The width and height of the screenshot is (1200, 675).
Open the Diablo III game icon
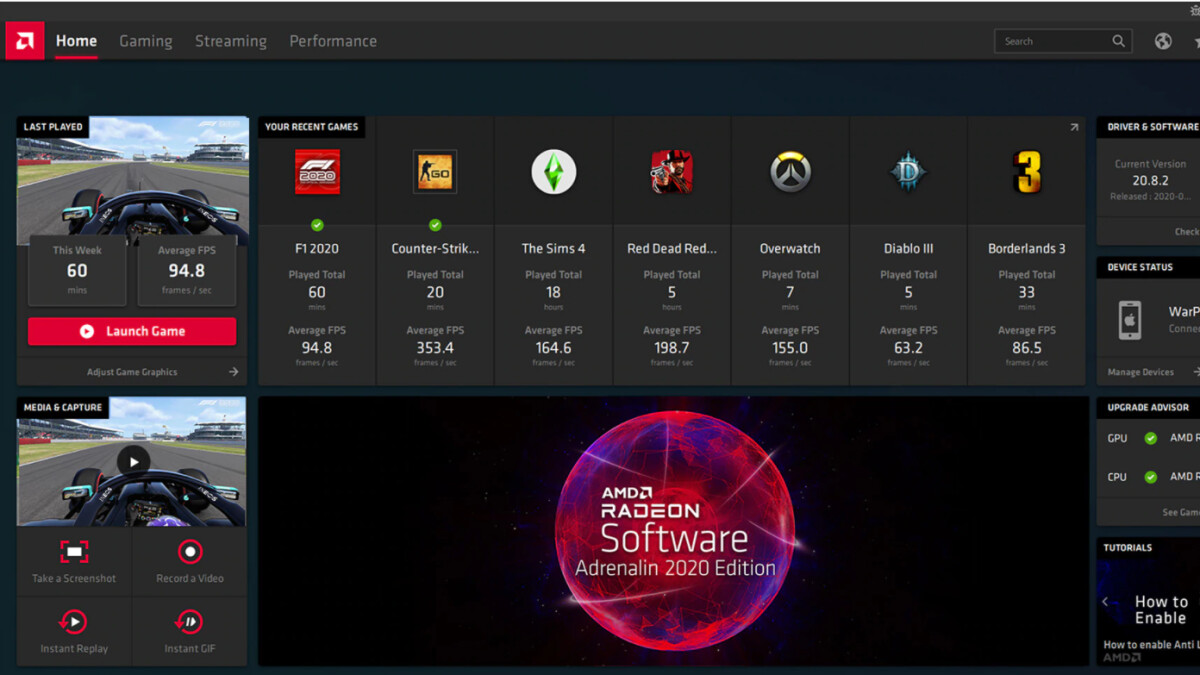pyautogui.click(x=908, y=172)
